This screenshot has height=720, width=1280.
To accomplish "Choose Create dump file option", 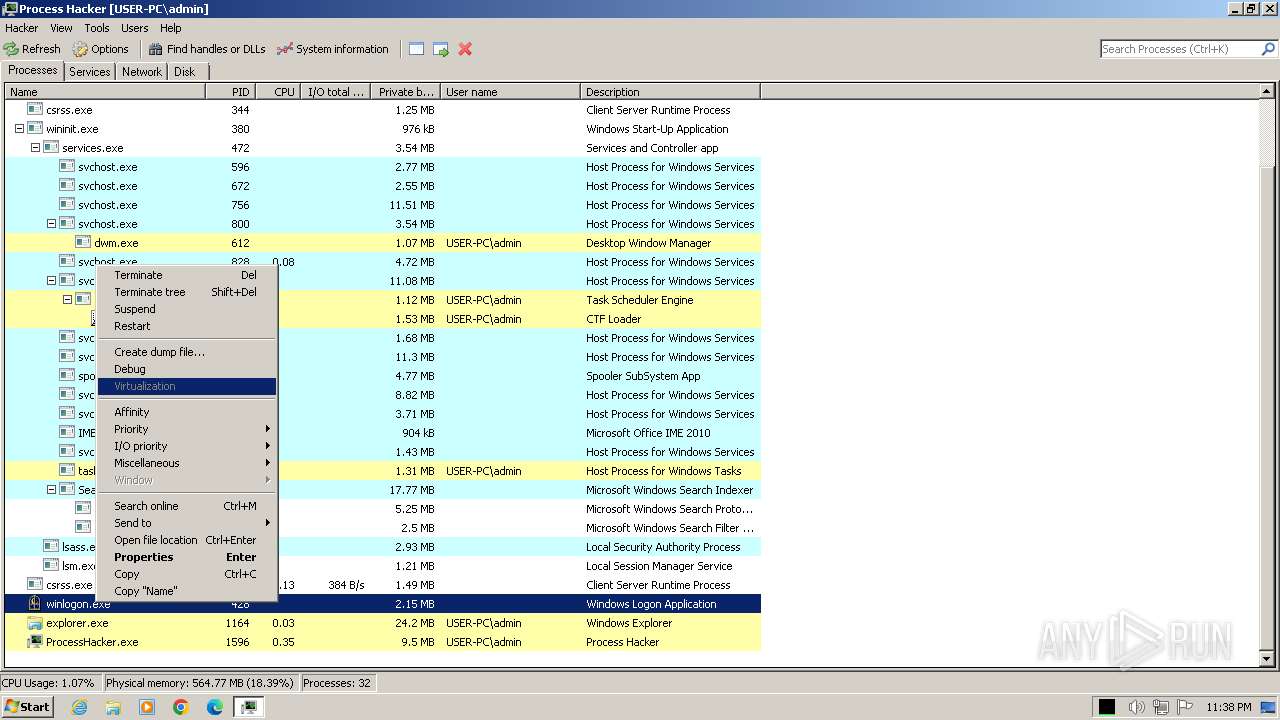I will (187, 352).
